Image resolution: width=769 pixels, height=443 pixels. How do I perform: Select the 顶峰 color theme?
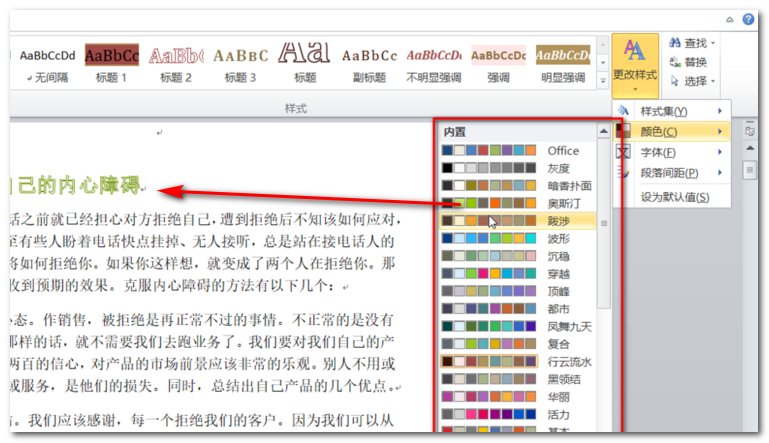[517, 291]
